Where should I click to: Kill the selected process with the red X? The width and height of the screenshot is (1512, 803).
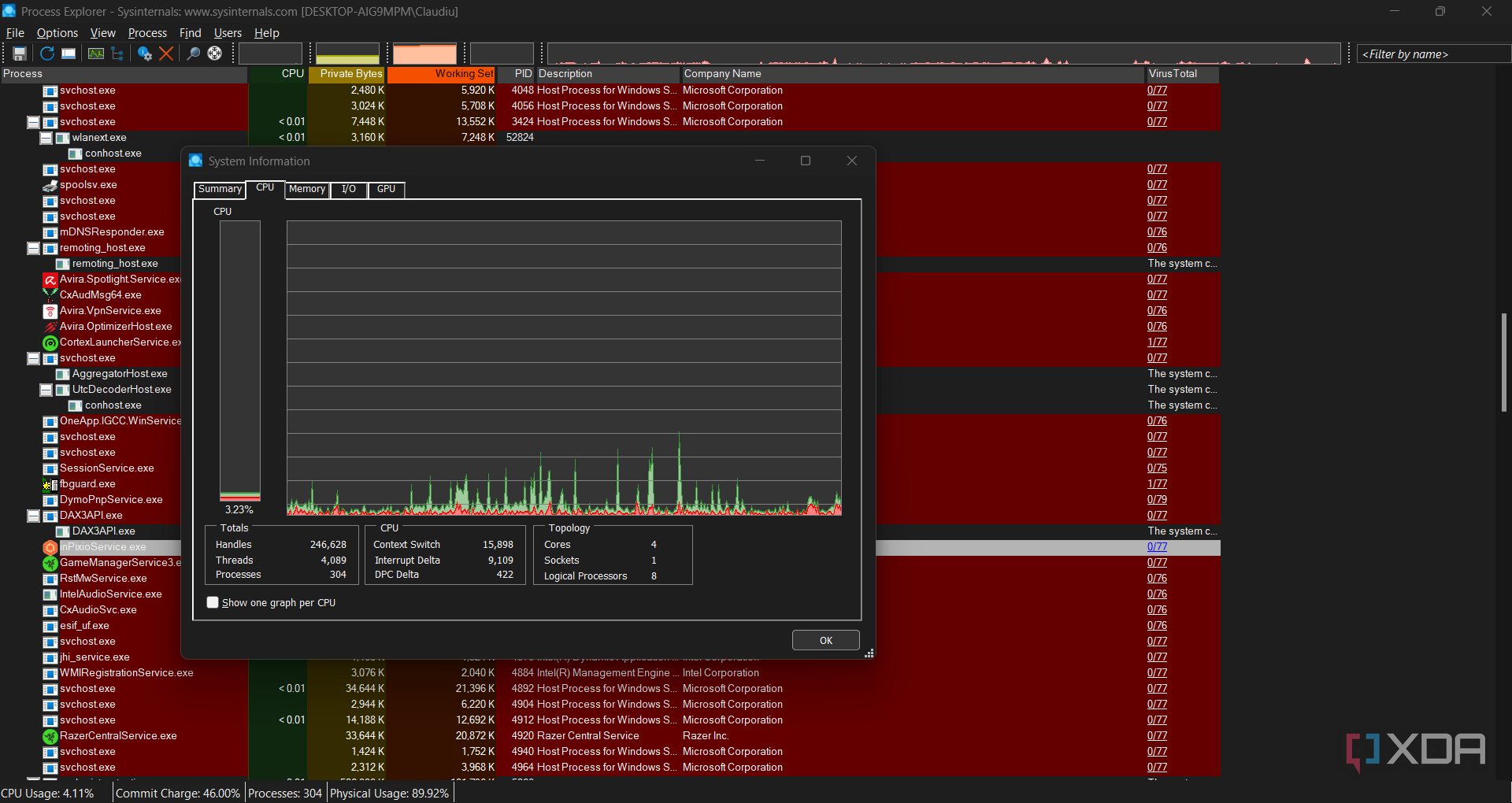[166, 53]
